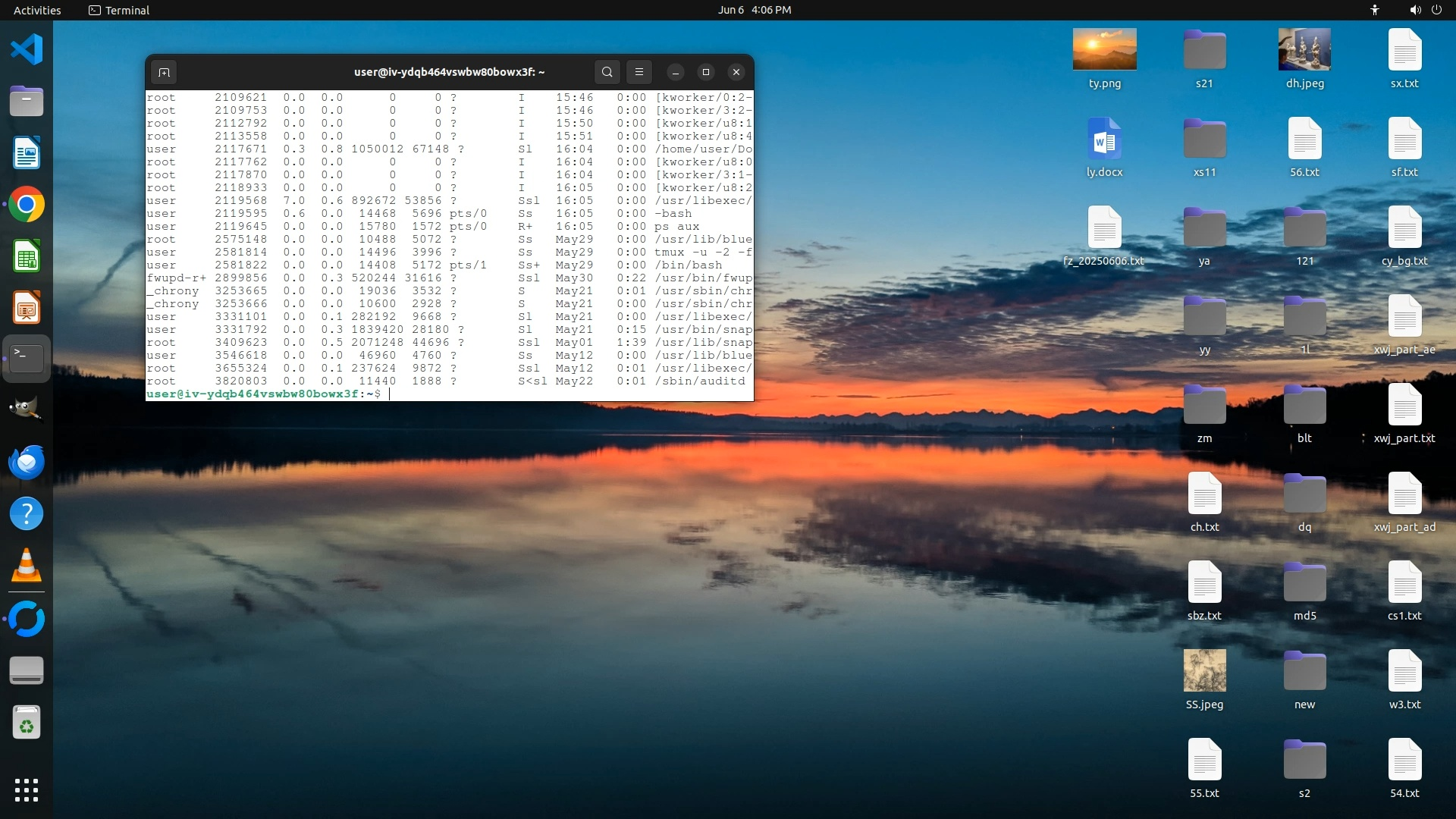Show the applications grid
The width and height of the screenshot is (1456, 819).
[27, 789]
